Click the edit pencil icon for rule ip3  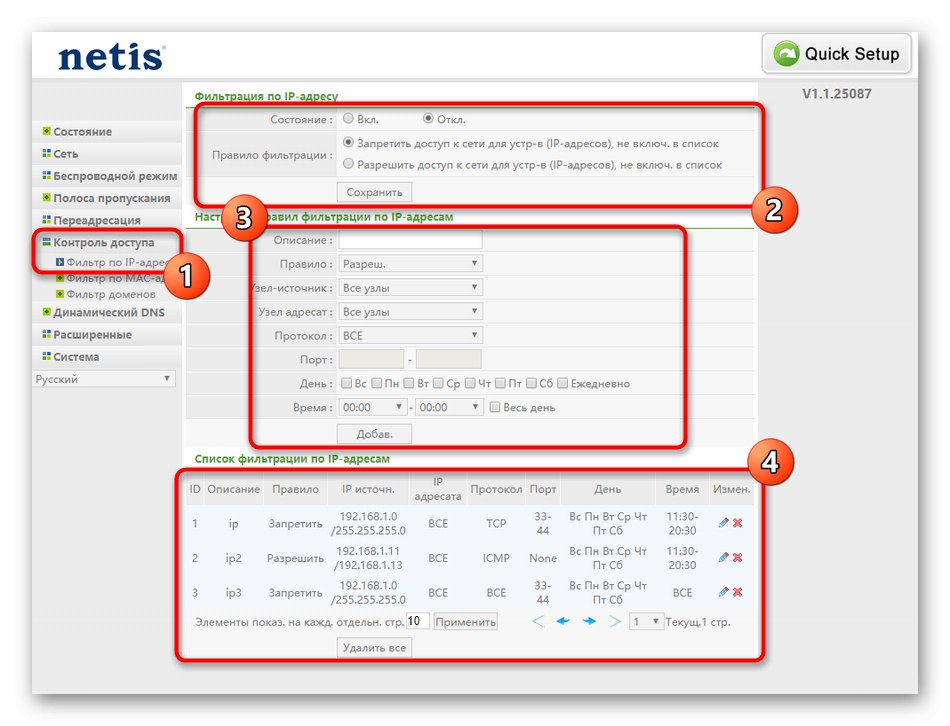pos(723,592)
